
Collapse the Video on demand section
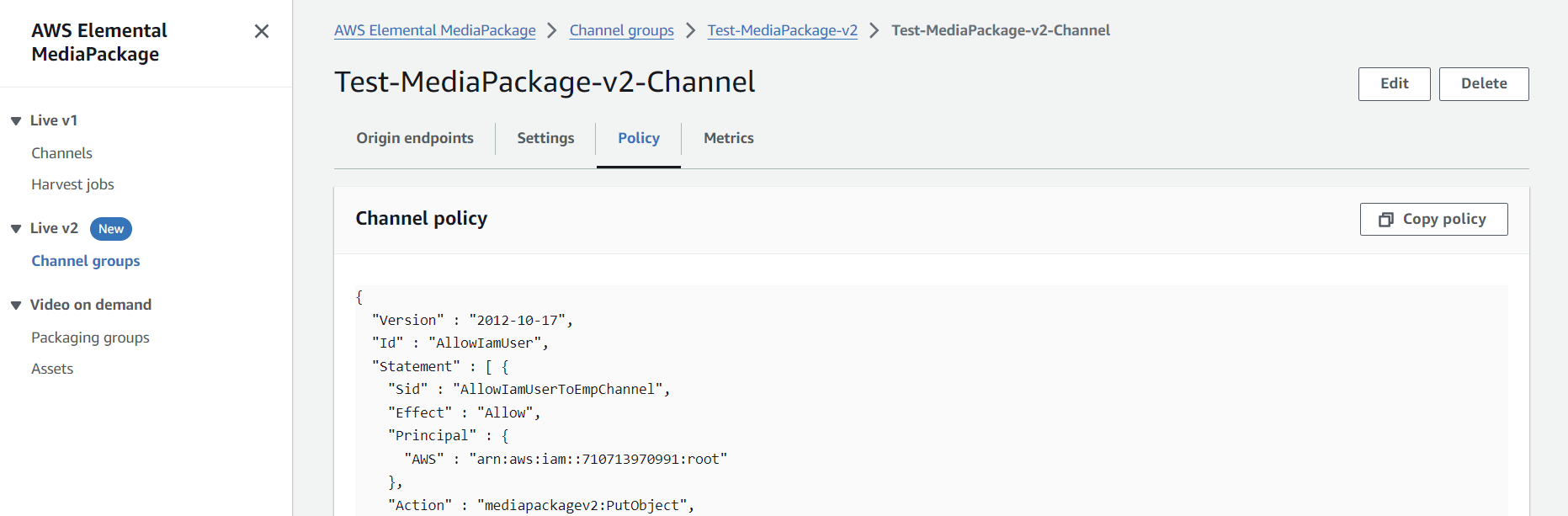(x=16, y=306)
